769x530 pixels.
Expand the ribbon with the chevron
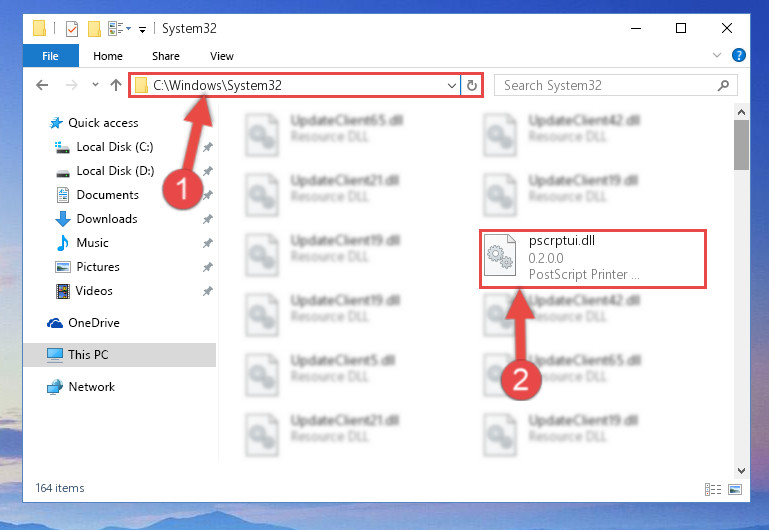tap(717, 55)
